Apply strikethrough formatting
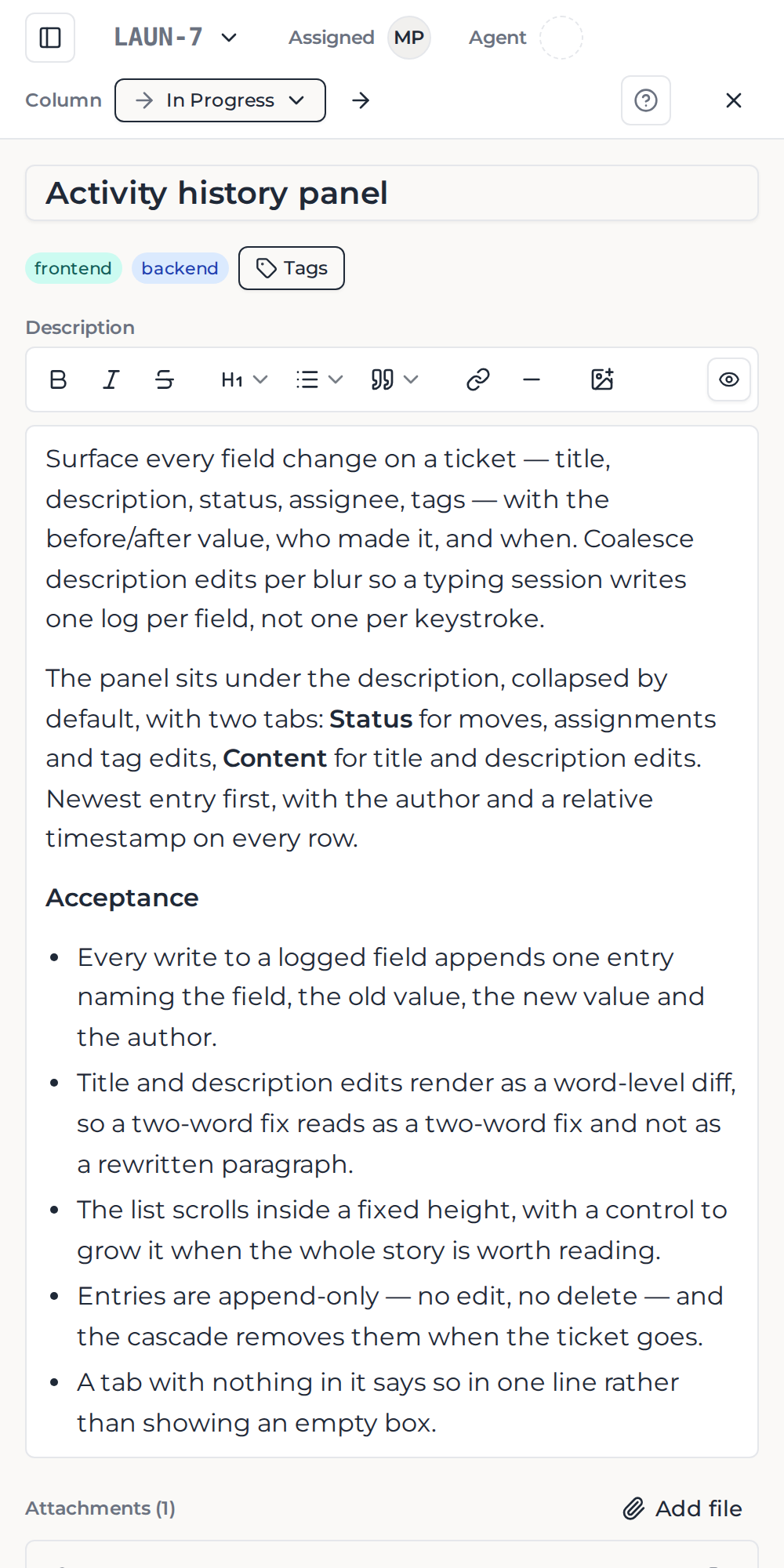 click(x=165, y=379)
